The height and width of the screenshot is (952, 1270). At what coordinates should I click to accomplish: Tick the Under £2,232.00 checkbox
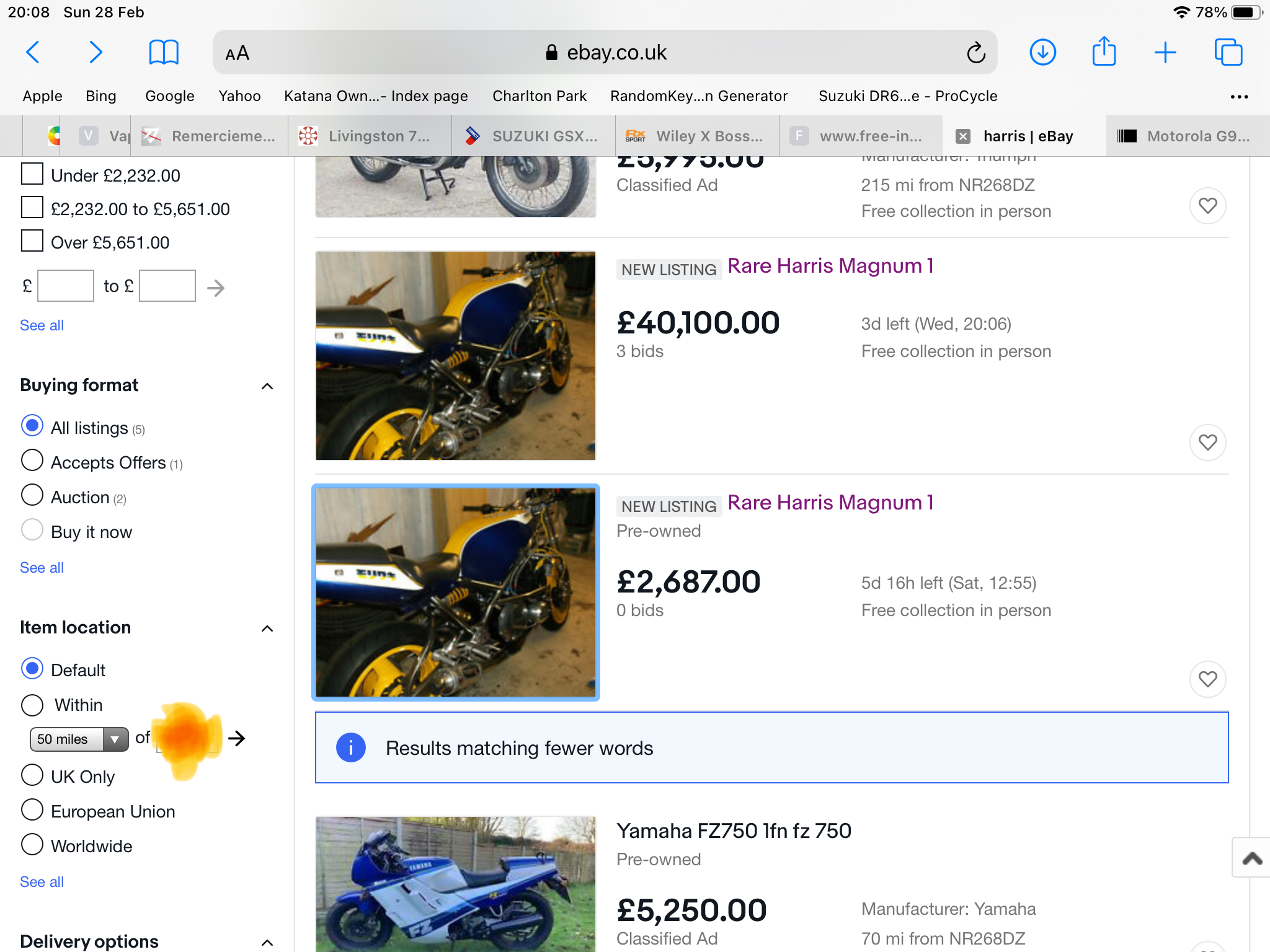[32, 174]
